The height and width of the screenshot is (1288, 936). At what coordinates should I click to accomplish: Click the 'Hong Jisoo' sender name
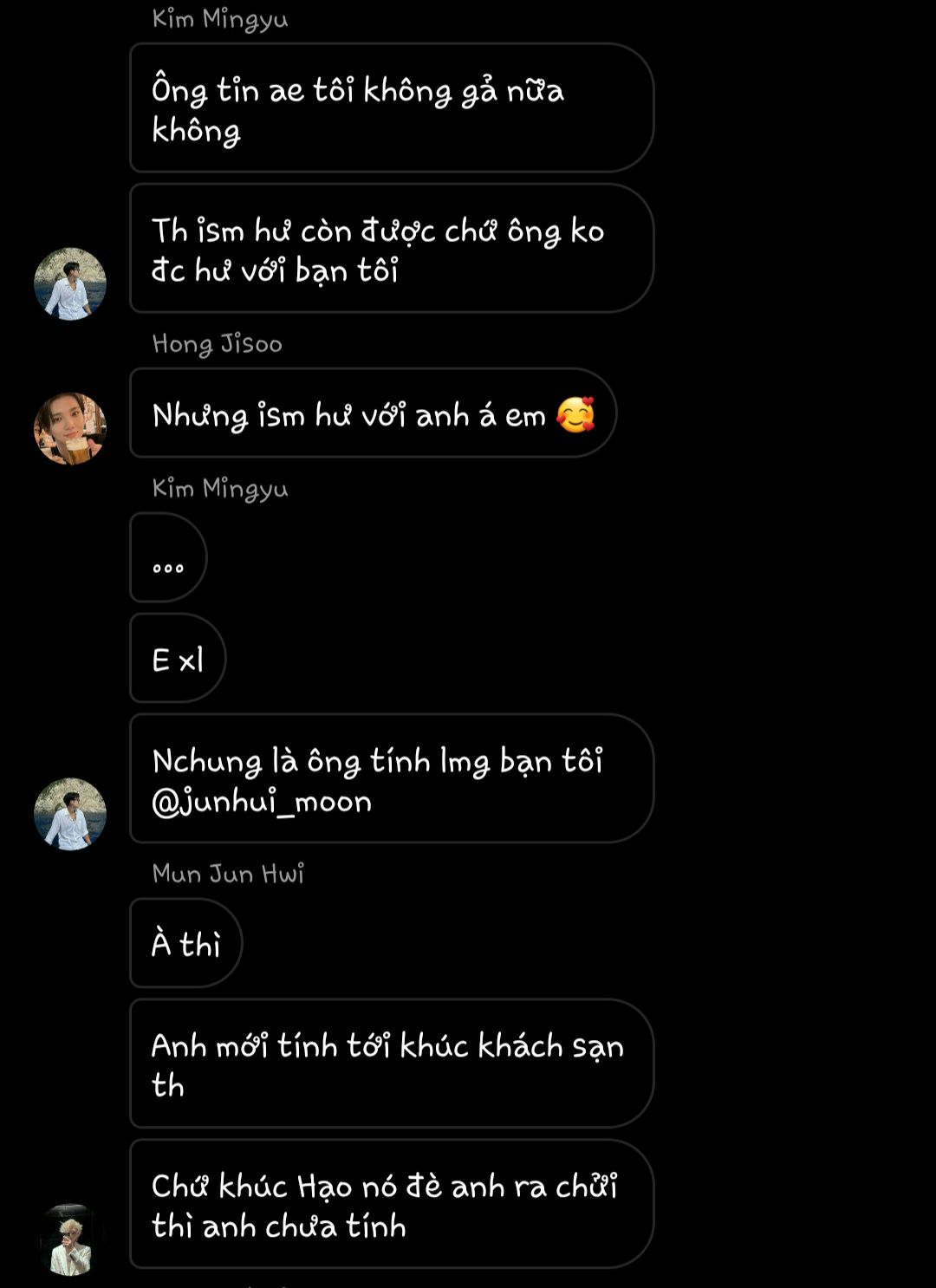click(x=218, y=344)
